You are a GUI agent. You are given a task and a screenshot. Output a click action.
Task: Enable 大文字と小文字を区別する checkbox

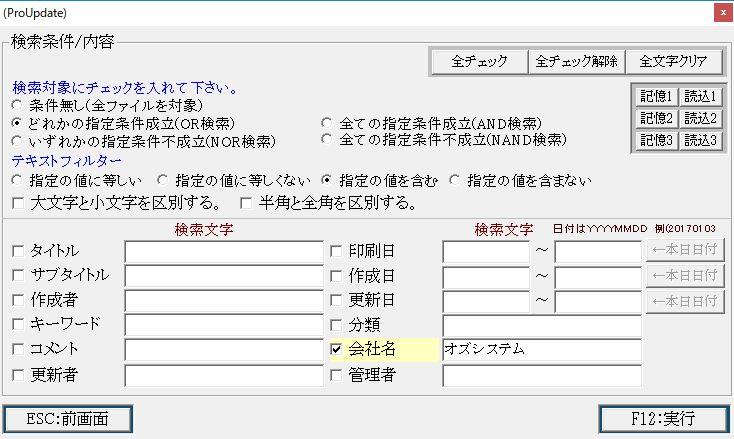click(18, 203)
